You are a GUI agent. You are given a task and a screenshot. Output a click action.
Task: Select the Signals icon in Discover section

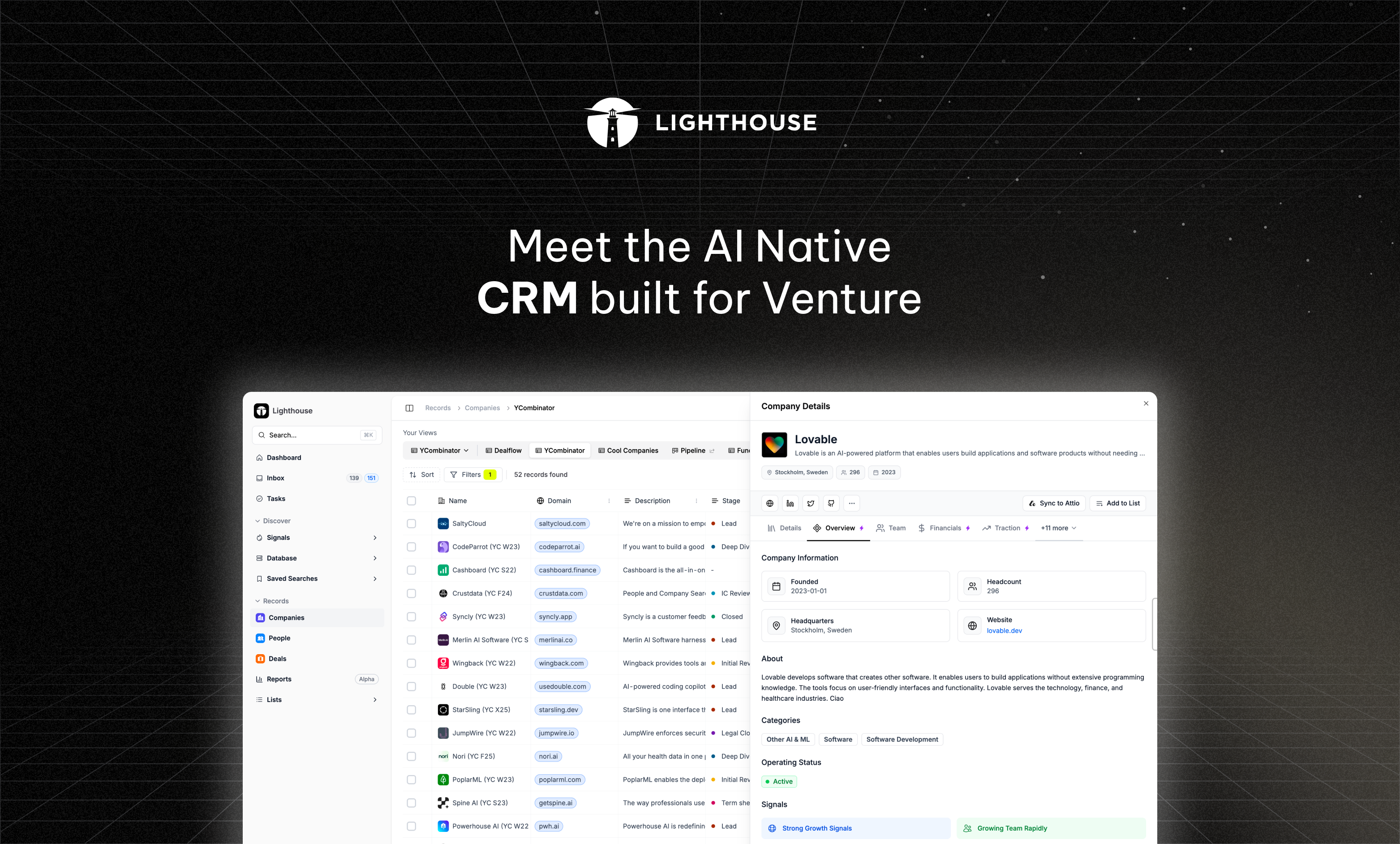coord(260,537)
